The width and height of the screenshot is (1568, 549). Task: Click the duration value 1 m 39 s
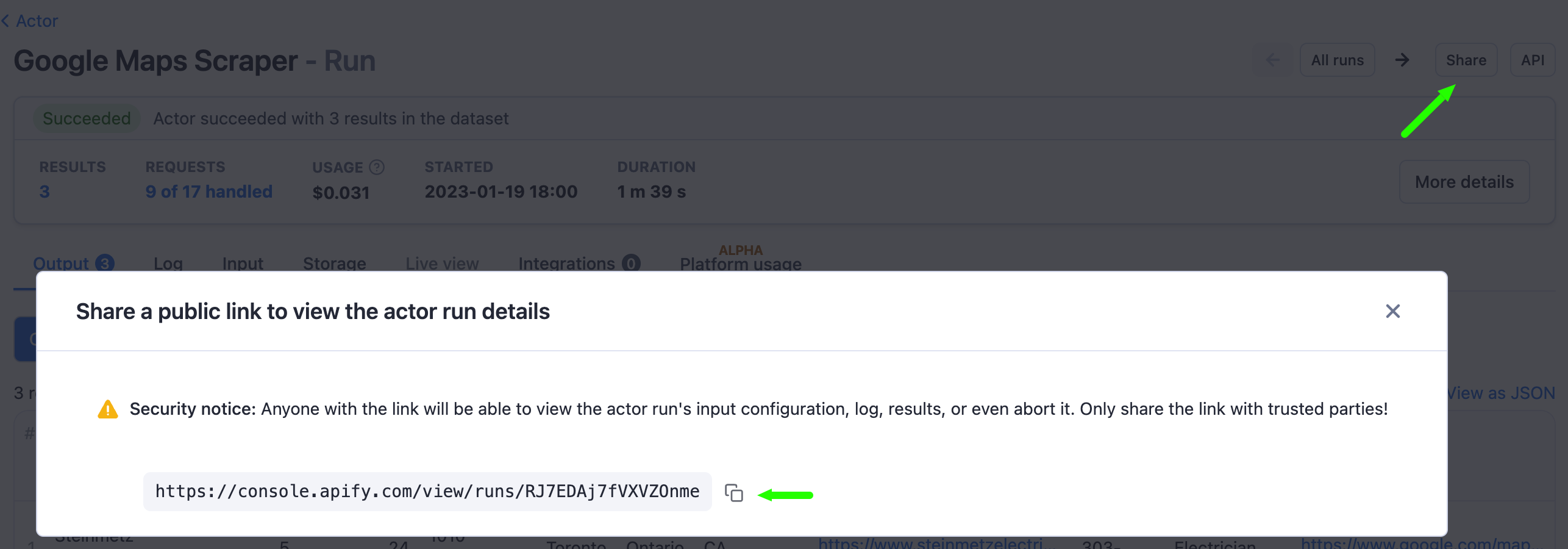point(651,192)
